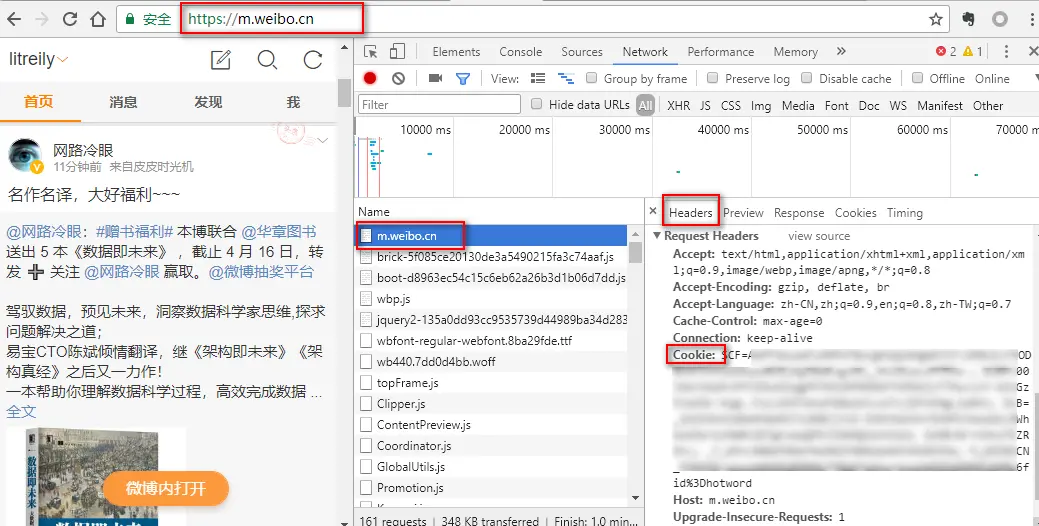Open the Performance panel tab
This screenshot has width=1039, height=526.
(720, 52)
